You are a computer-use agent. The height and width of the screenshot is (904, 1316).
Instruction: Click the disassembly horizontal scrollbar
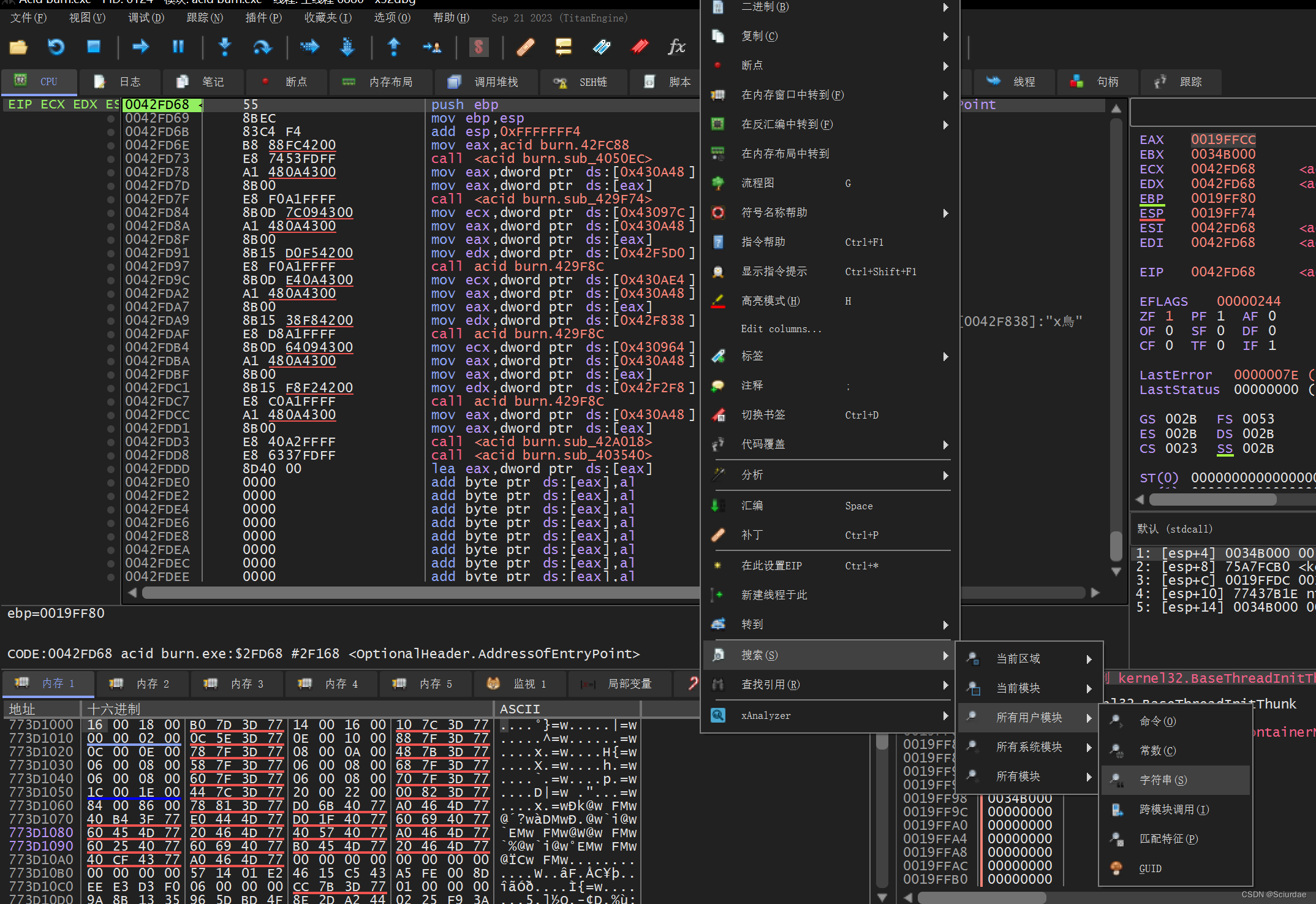click(420, 593)
